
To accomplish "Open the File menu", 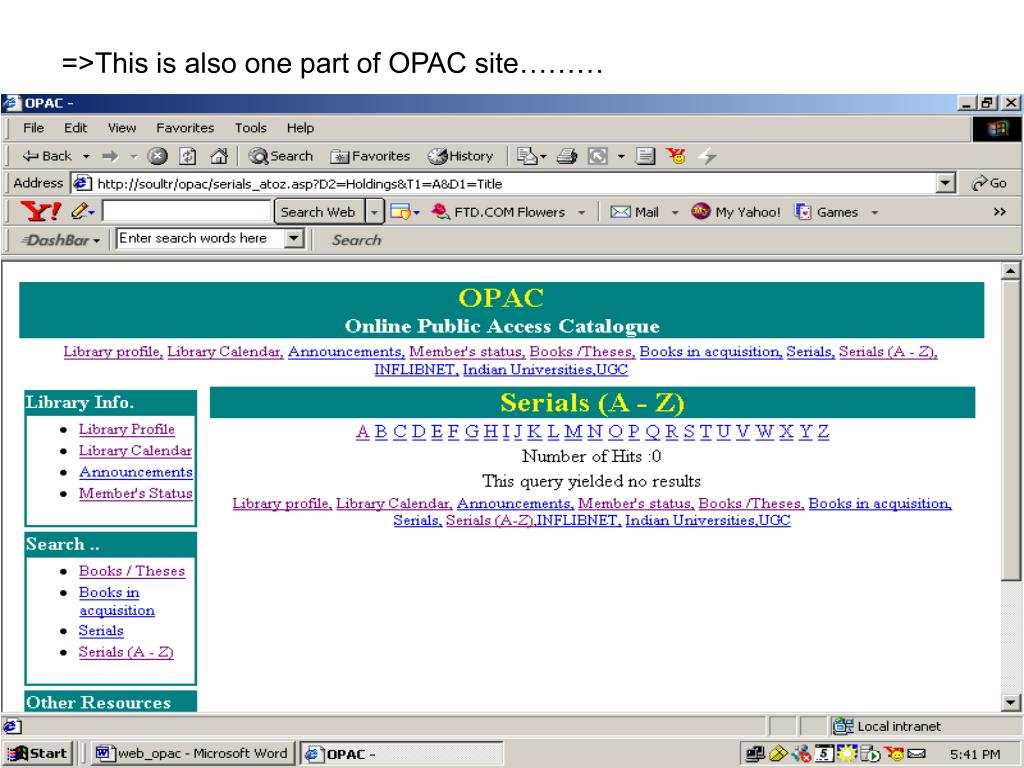I will coord(33,128).
